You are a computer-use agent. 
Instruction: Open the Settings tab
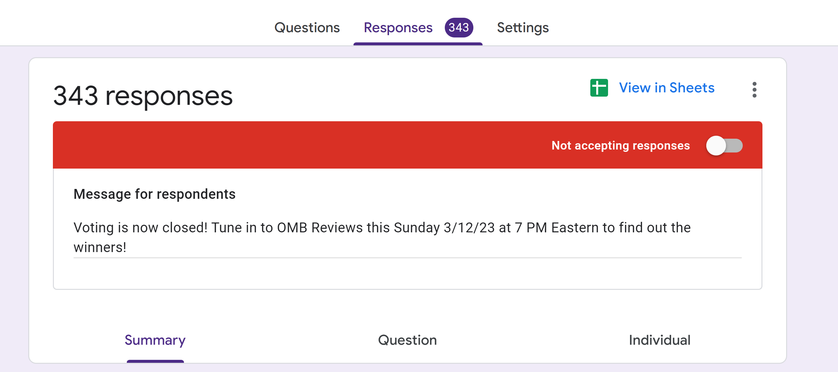(x=523, y=28)
